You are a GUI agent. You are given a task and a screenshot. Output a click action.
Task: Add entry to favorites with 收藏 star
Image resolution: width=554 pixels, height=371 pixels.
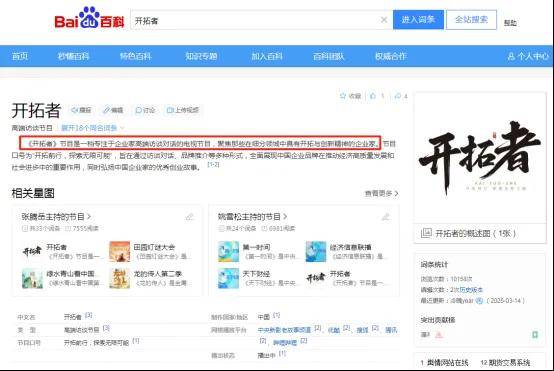point(350,96)
